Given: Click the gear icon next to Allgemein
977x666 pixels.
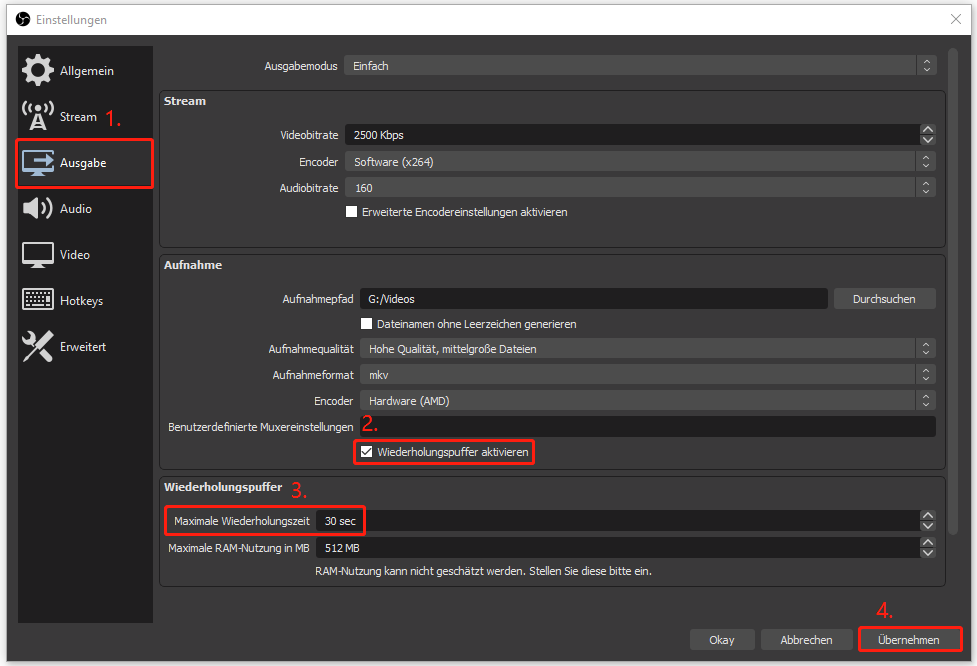Looking at the screenshot, I should click(38, 70).
